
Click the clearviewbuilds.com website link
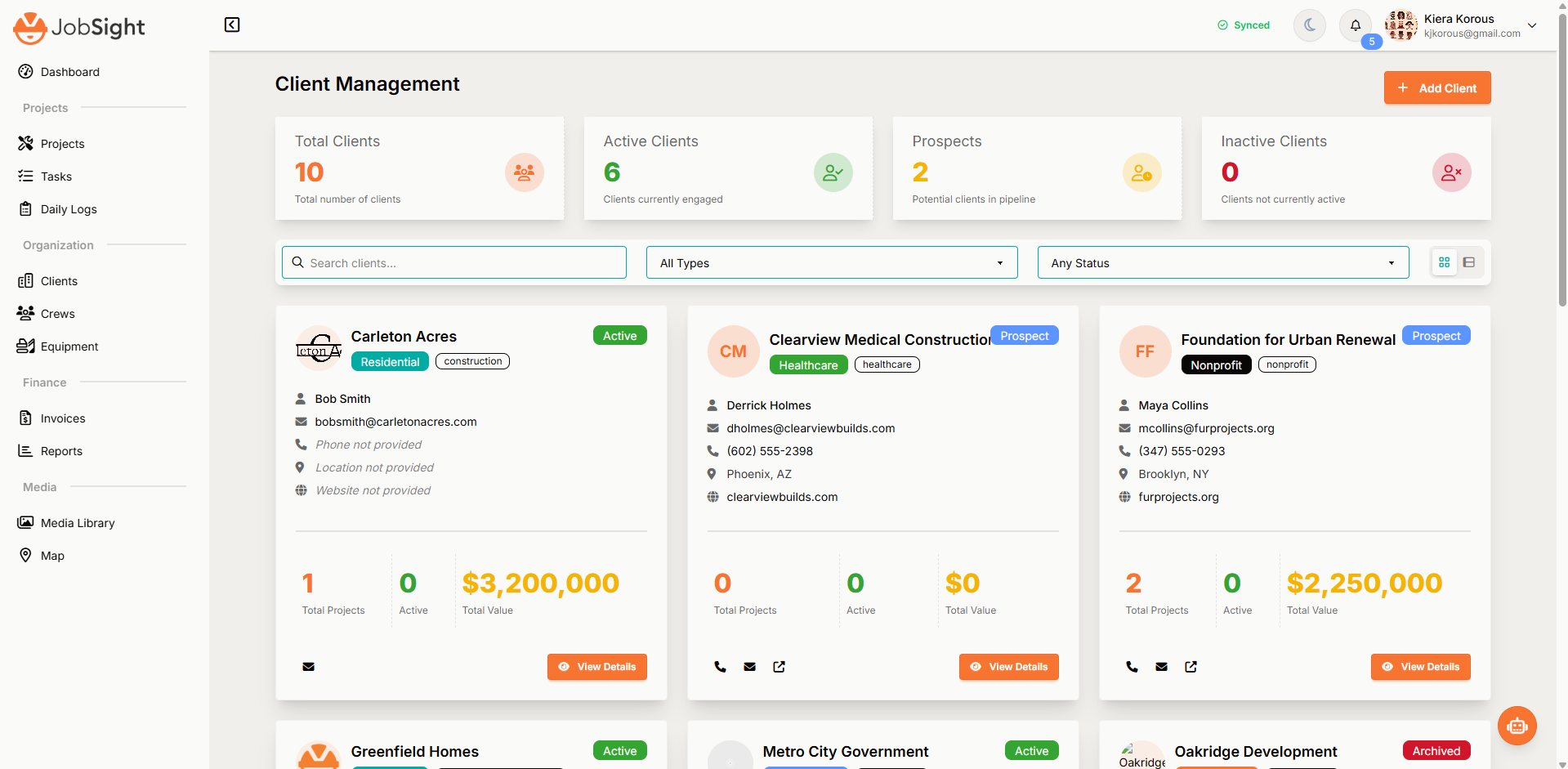(x=782, y=497)
